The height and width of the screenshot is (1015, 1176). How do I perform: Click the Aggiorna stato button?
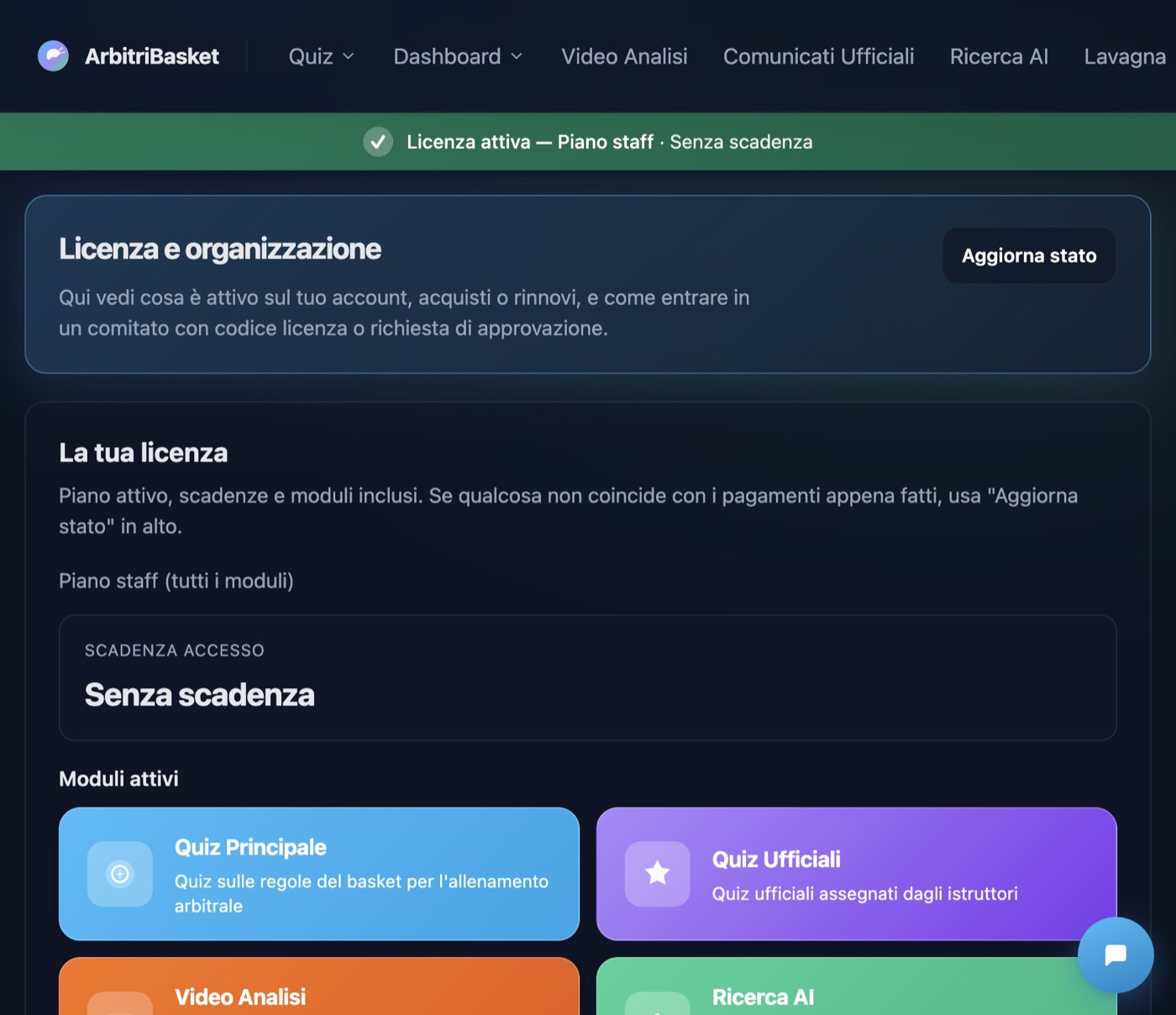coord(1029,255)
